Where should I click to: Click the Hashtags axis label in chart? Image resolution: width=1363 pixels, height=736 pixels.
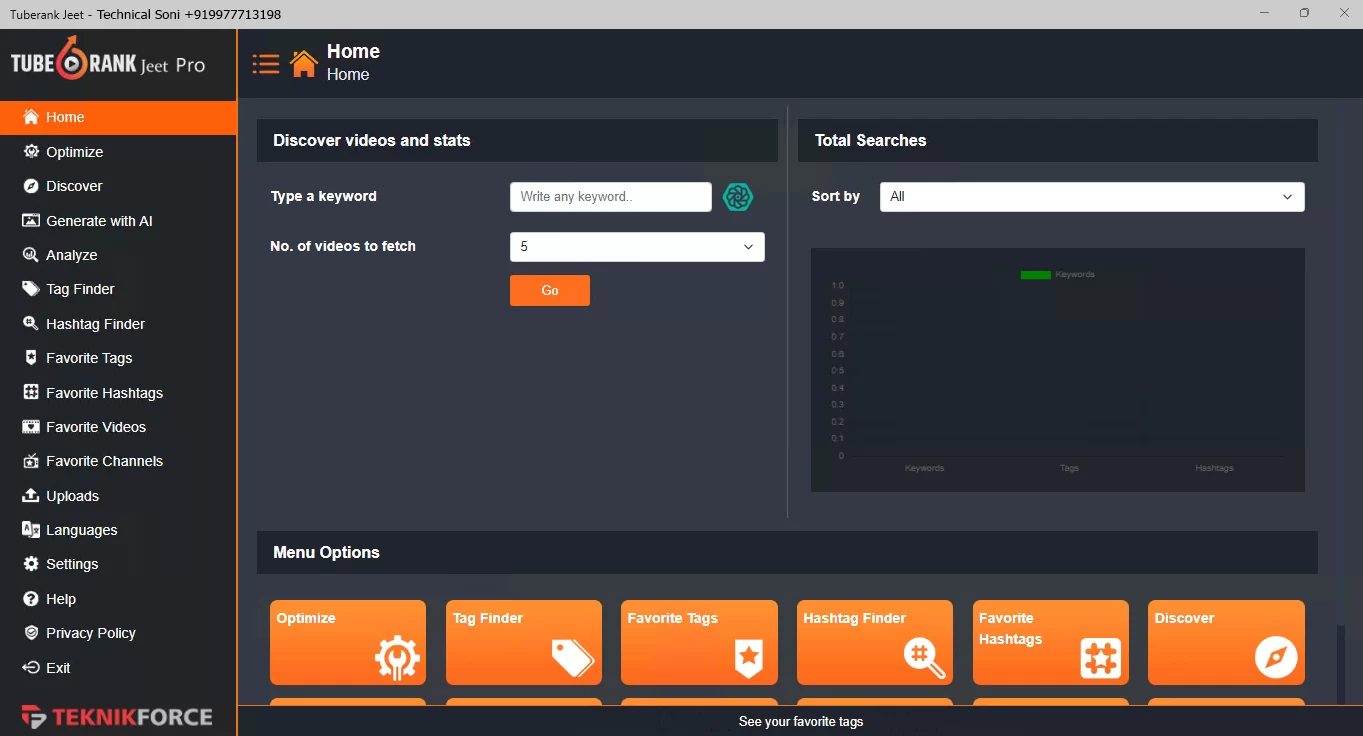1214,468
